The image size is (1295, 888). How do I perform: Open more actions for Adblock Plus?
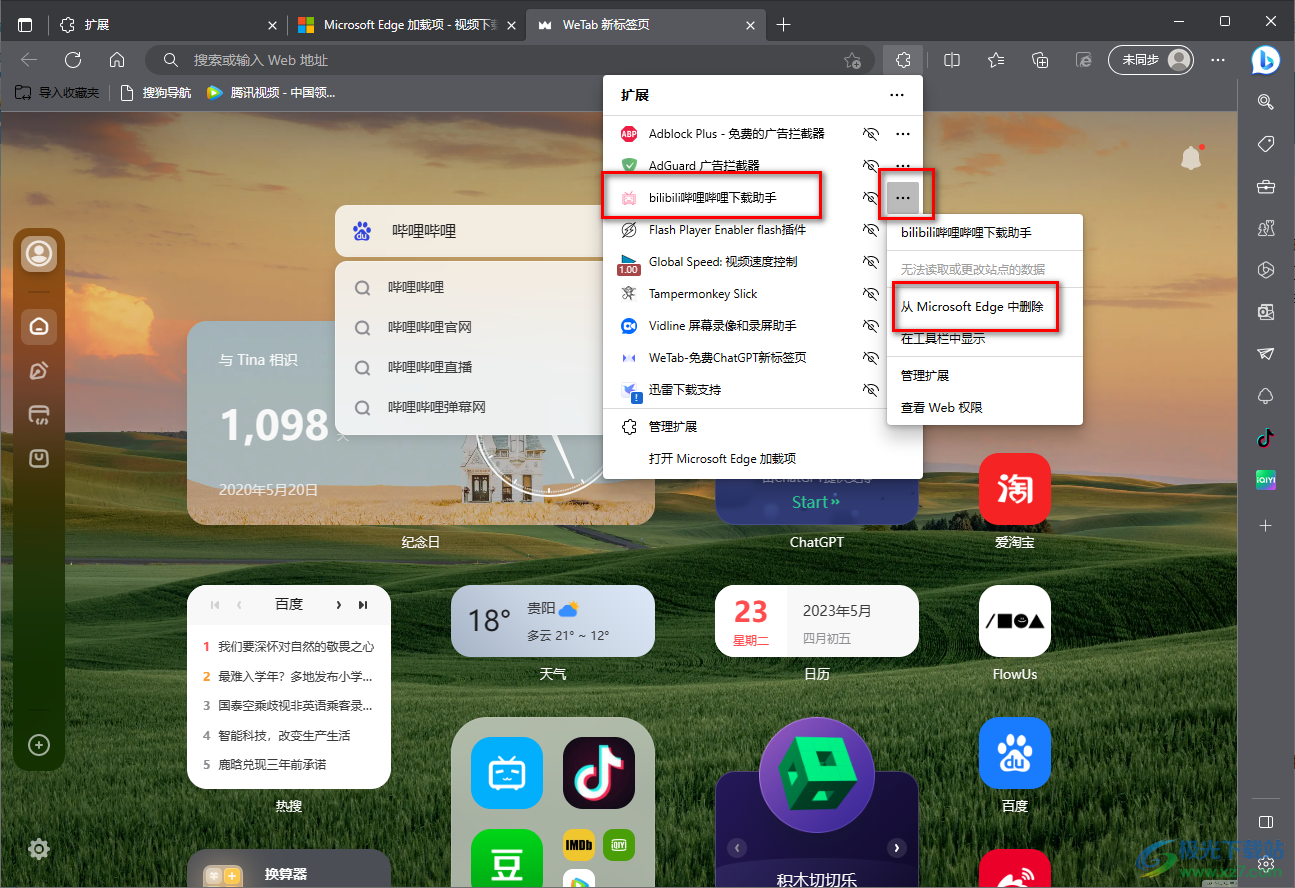(x=903, y=133)
